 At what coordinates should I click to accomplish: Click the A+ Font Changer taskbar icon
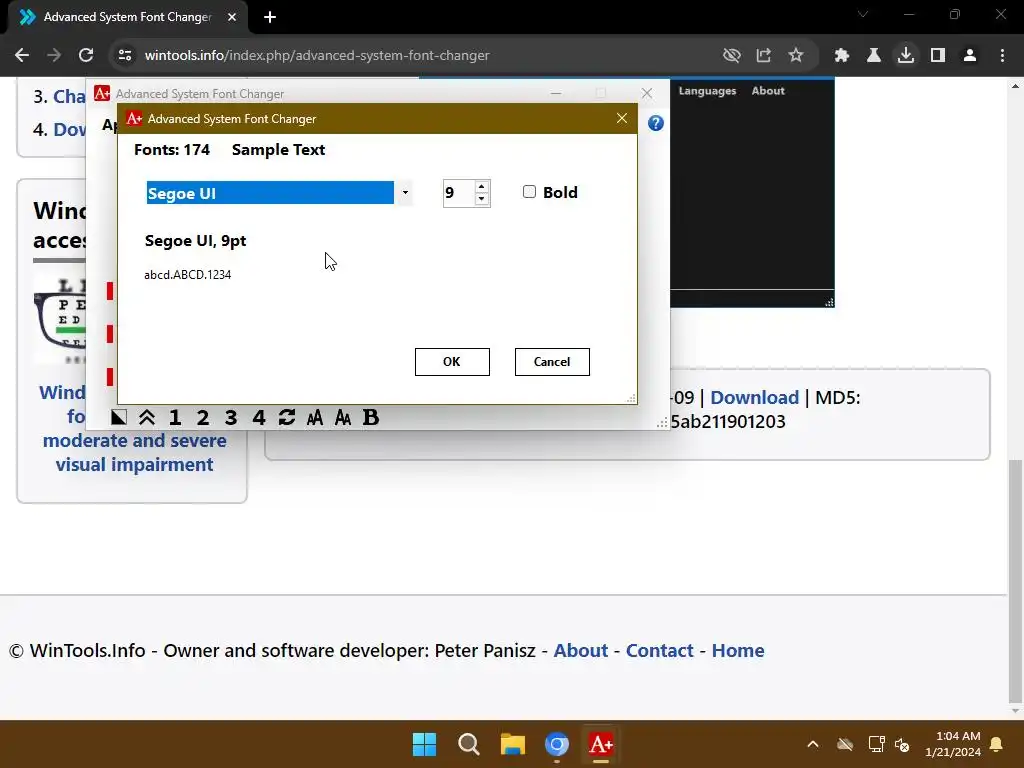click(601, 744)
